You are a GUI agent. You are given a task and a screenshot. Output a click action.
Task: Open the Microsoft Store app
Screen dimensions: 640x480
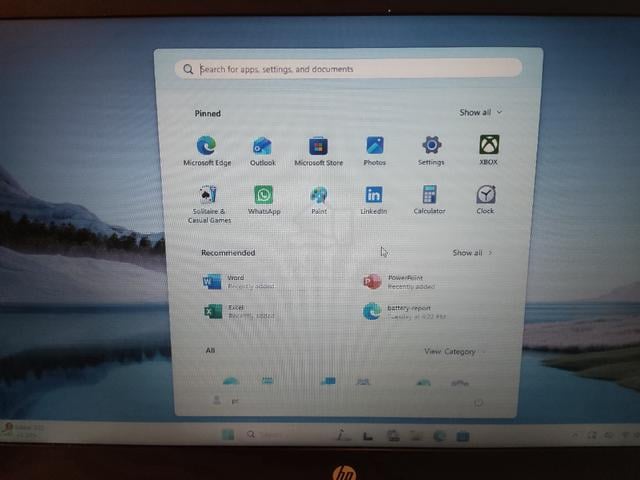click(318, 151)
